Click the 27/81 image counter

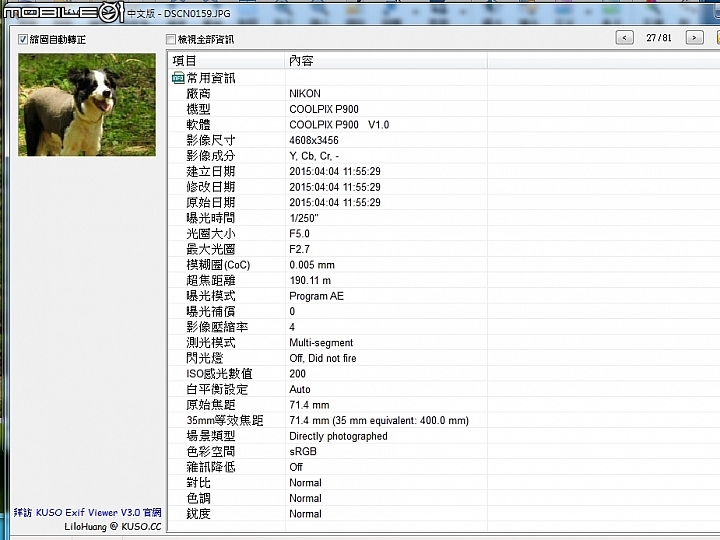click(658, 38)
